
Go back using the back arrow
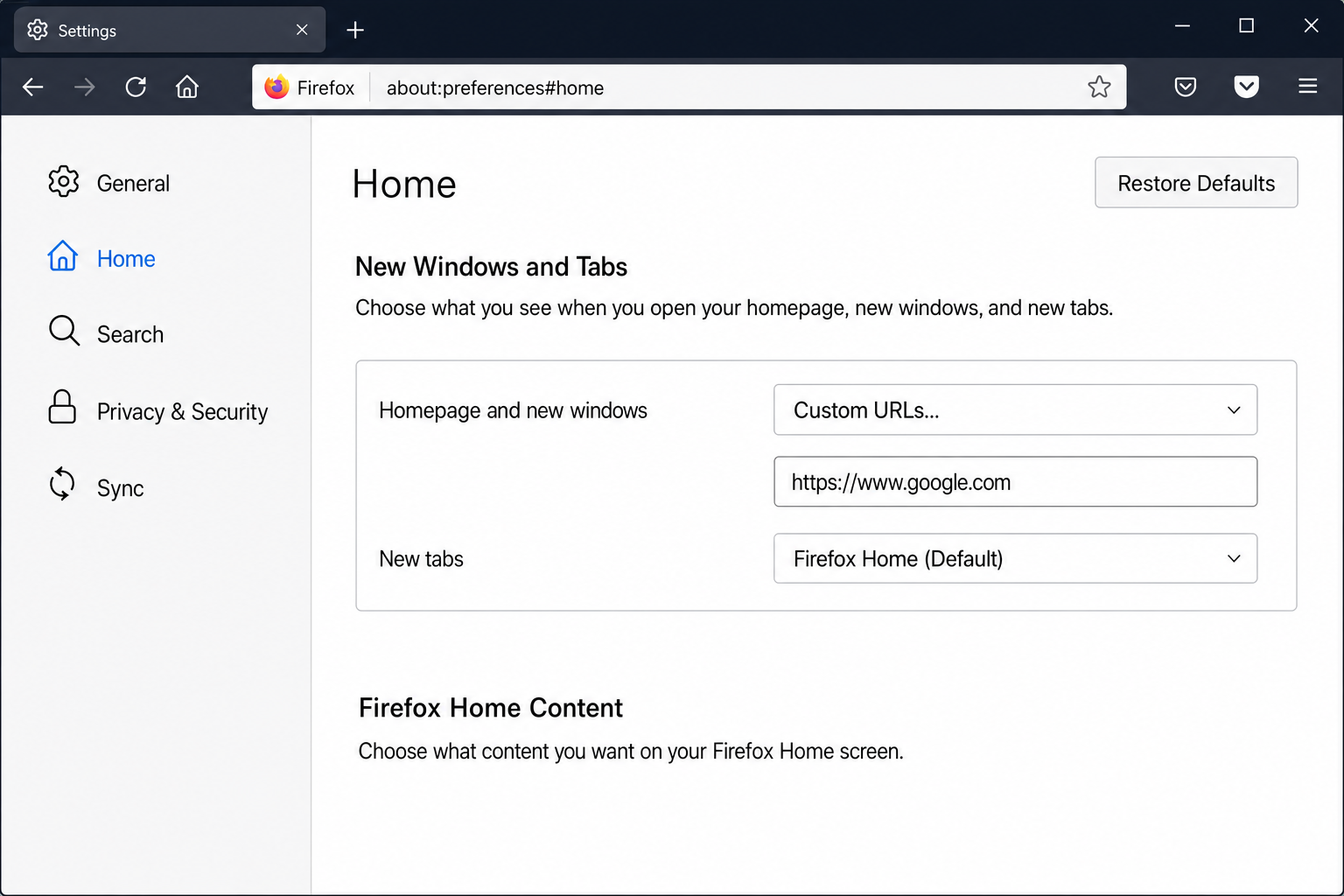[33, 87]
